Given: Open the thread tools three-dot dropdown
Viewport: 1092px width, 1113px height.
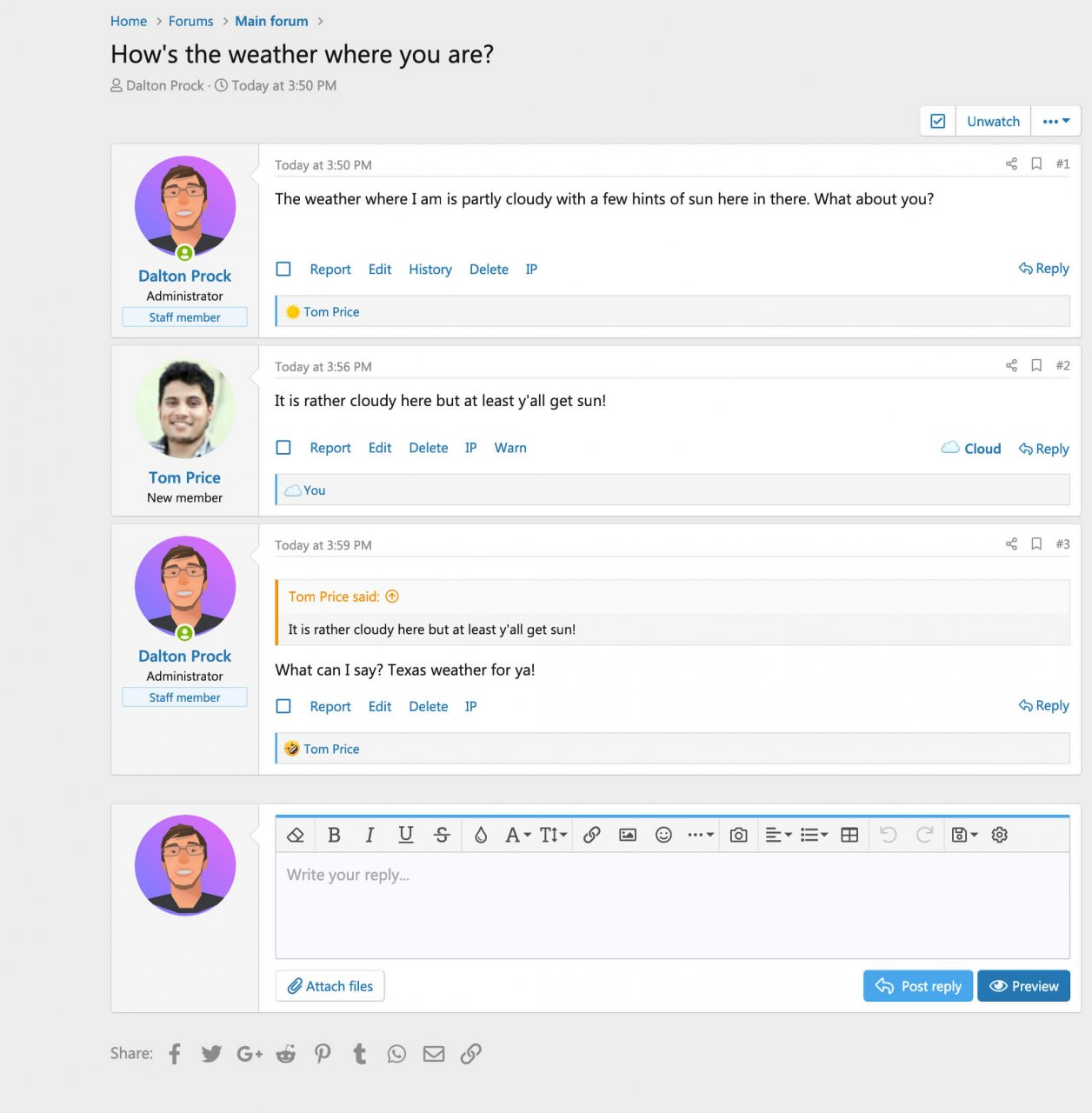Looking at the screenshot, I should [1055, 122].
